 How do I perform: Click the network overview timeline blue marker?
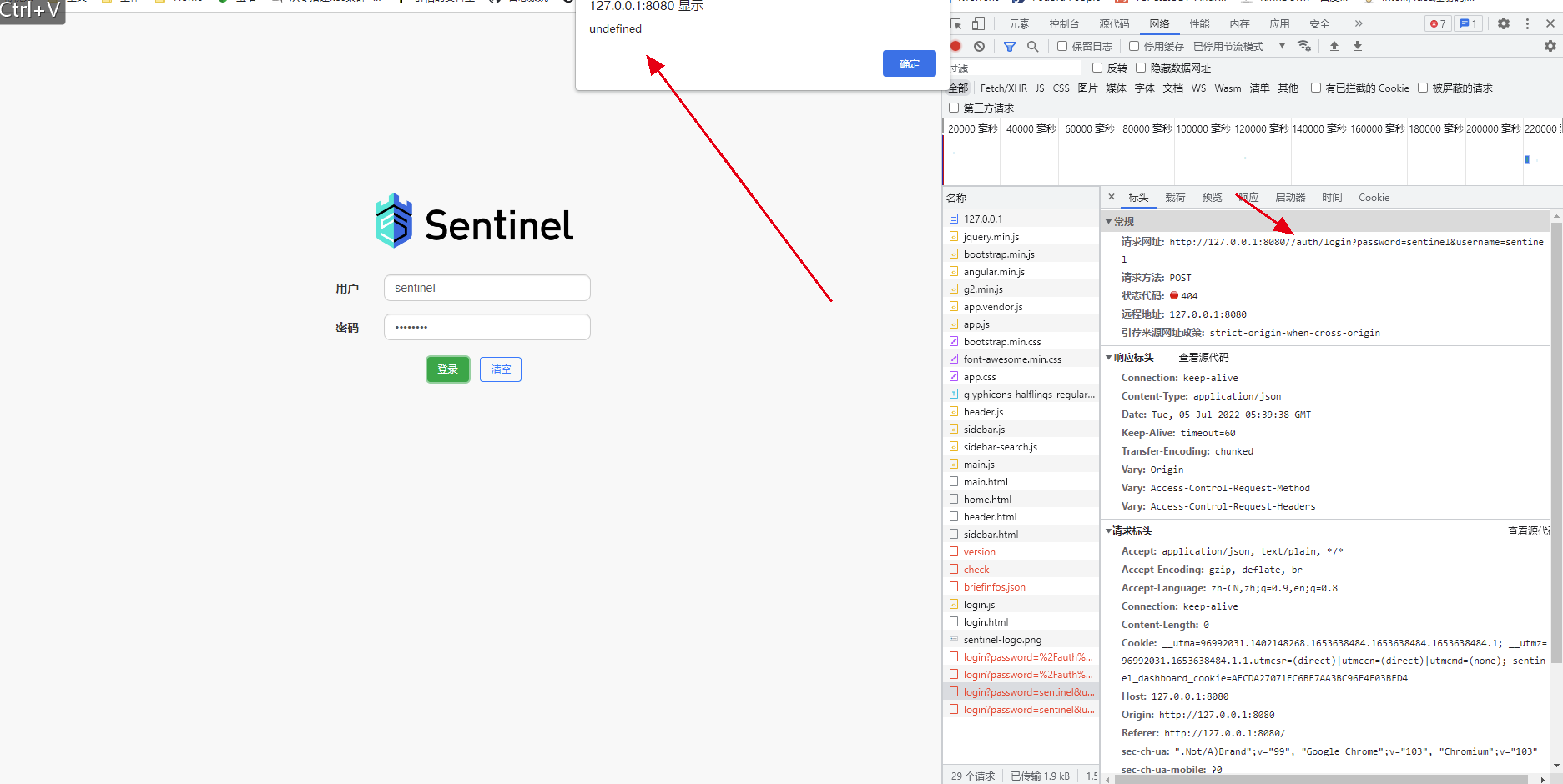pos(1527,159)
